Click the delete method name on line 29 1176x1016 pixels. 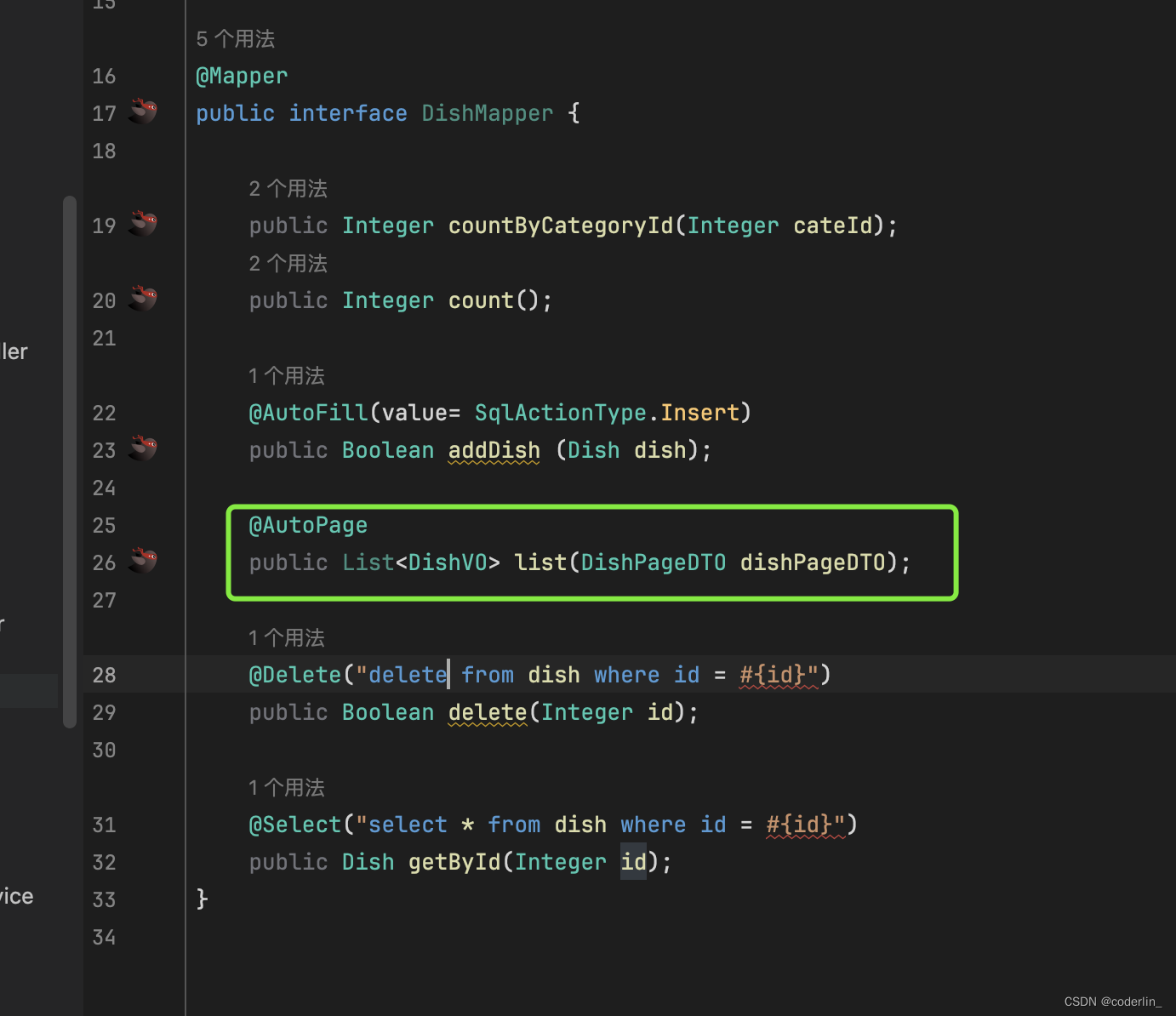[488, 712]
